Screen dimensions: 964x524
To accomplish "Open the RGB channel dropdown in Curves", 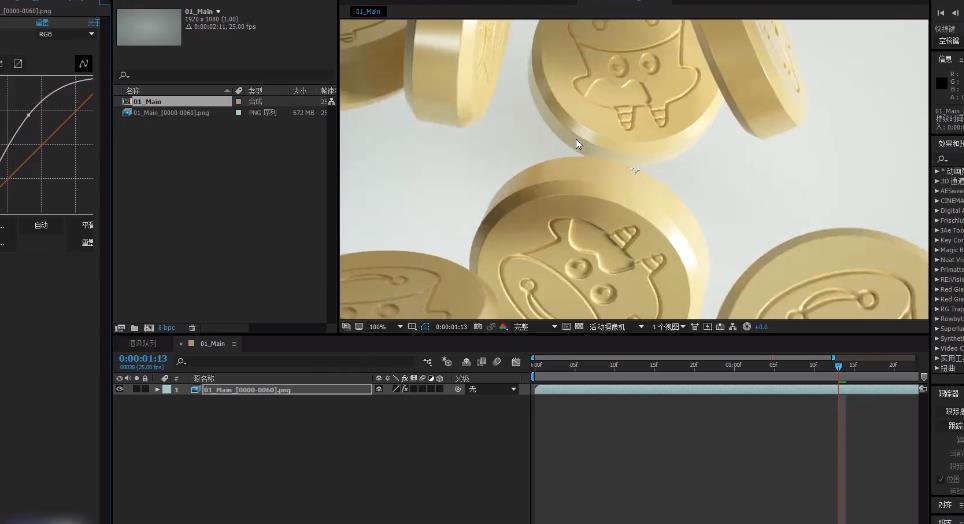I will click(66, 34).
